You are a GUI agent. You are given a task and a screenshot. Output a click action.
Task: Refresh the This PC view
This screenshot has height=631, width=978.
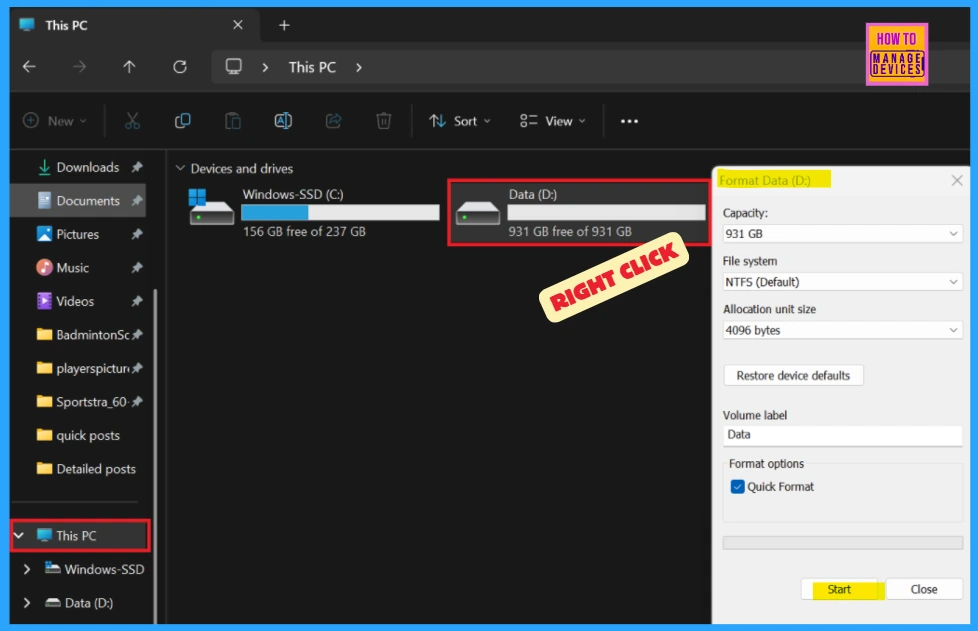point(180,67)
